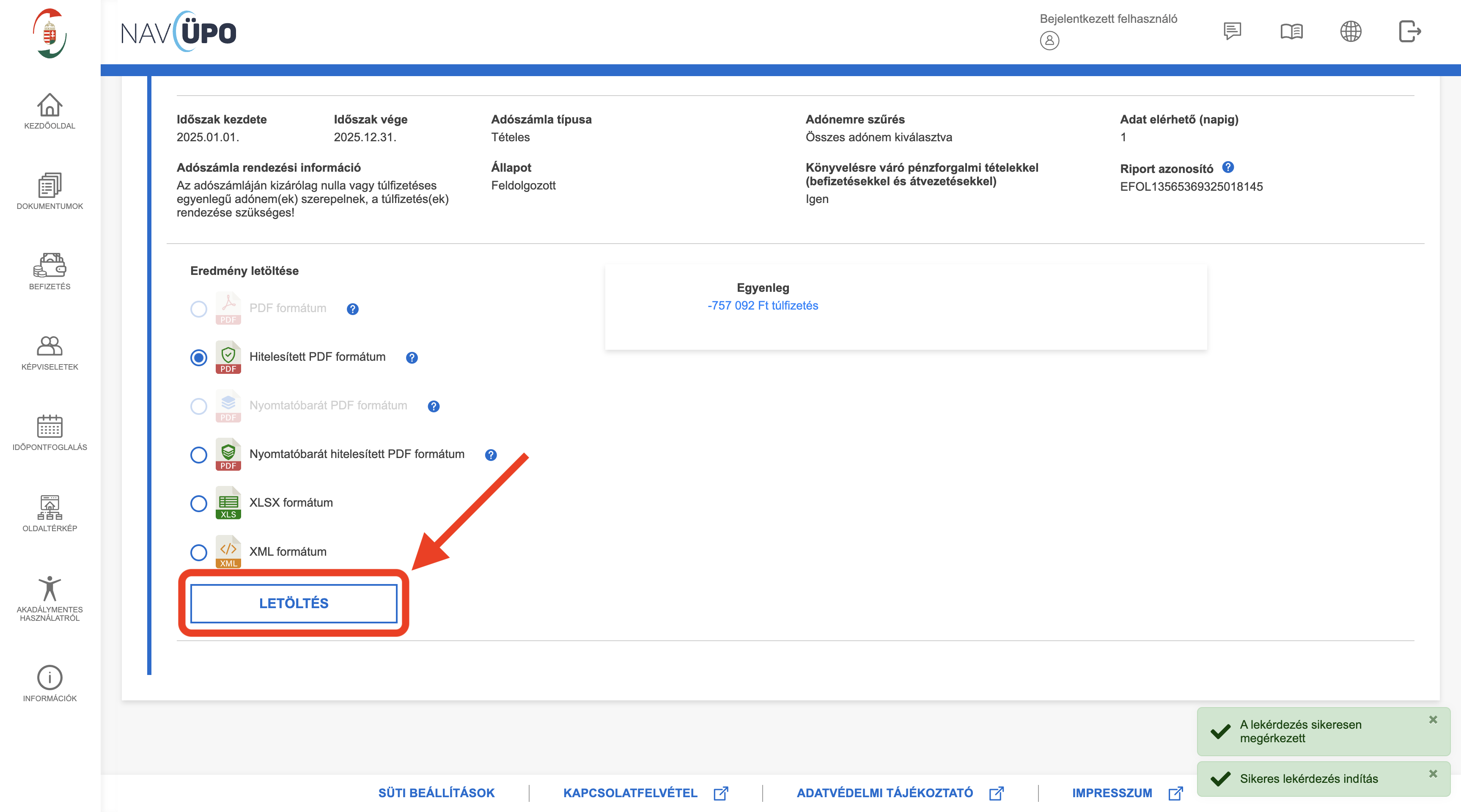Show help for Nyomtatóbarát hitelesített PDF formátum
Screen dimensions: 1461x812
pos(491,455)
